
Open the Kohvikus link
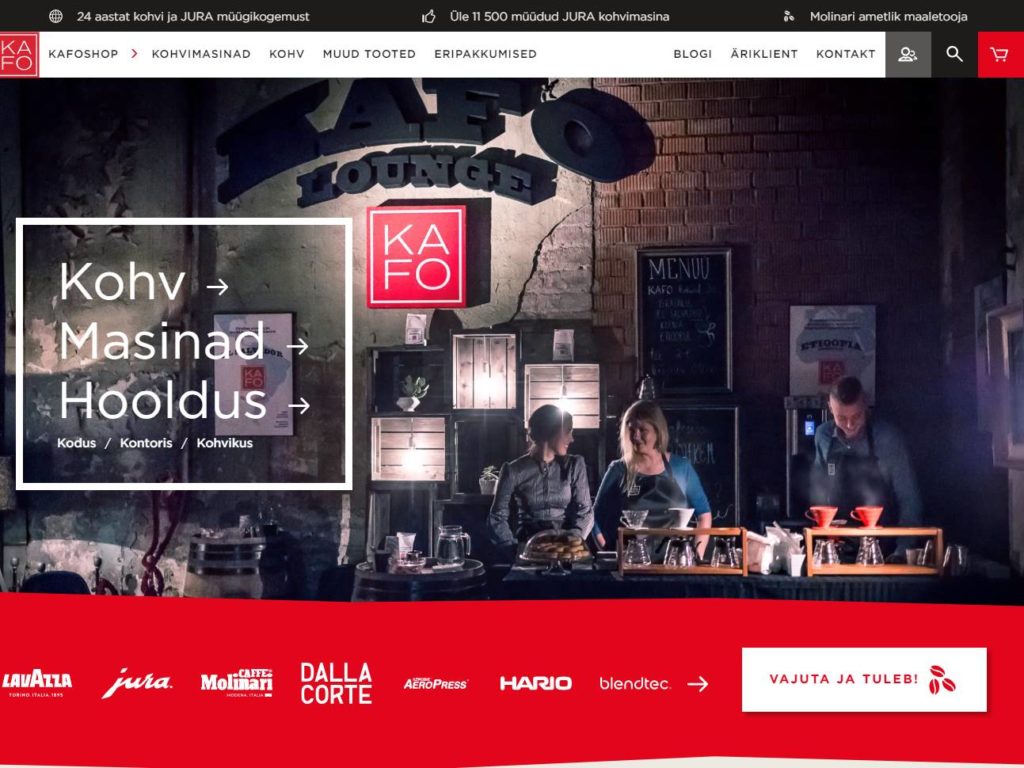coord(225,443)
